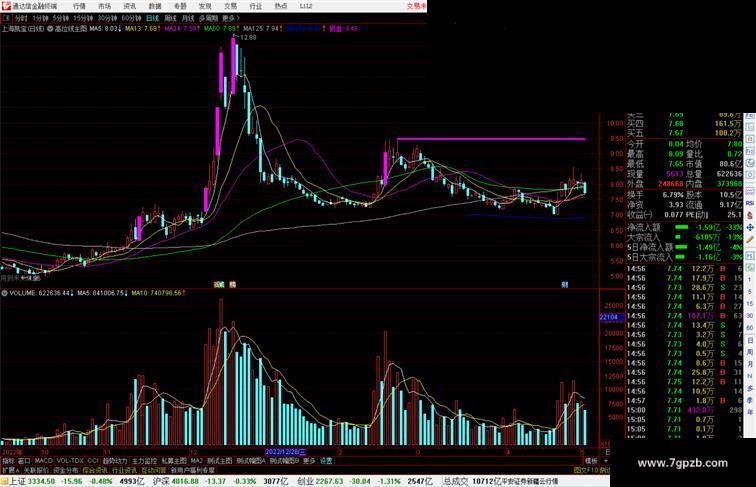Apply the CCI indicator
756x487 pixels.
93,461
